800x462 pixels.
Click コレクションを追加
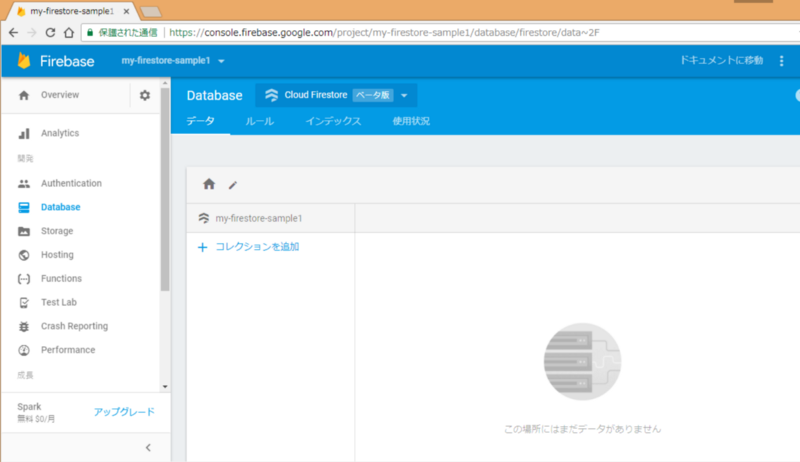pos(257,247)
